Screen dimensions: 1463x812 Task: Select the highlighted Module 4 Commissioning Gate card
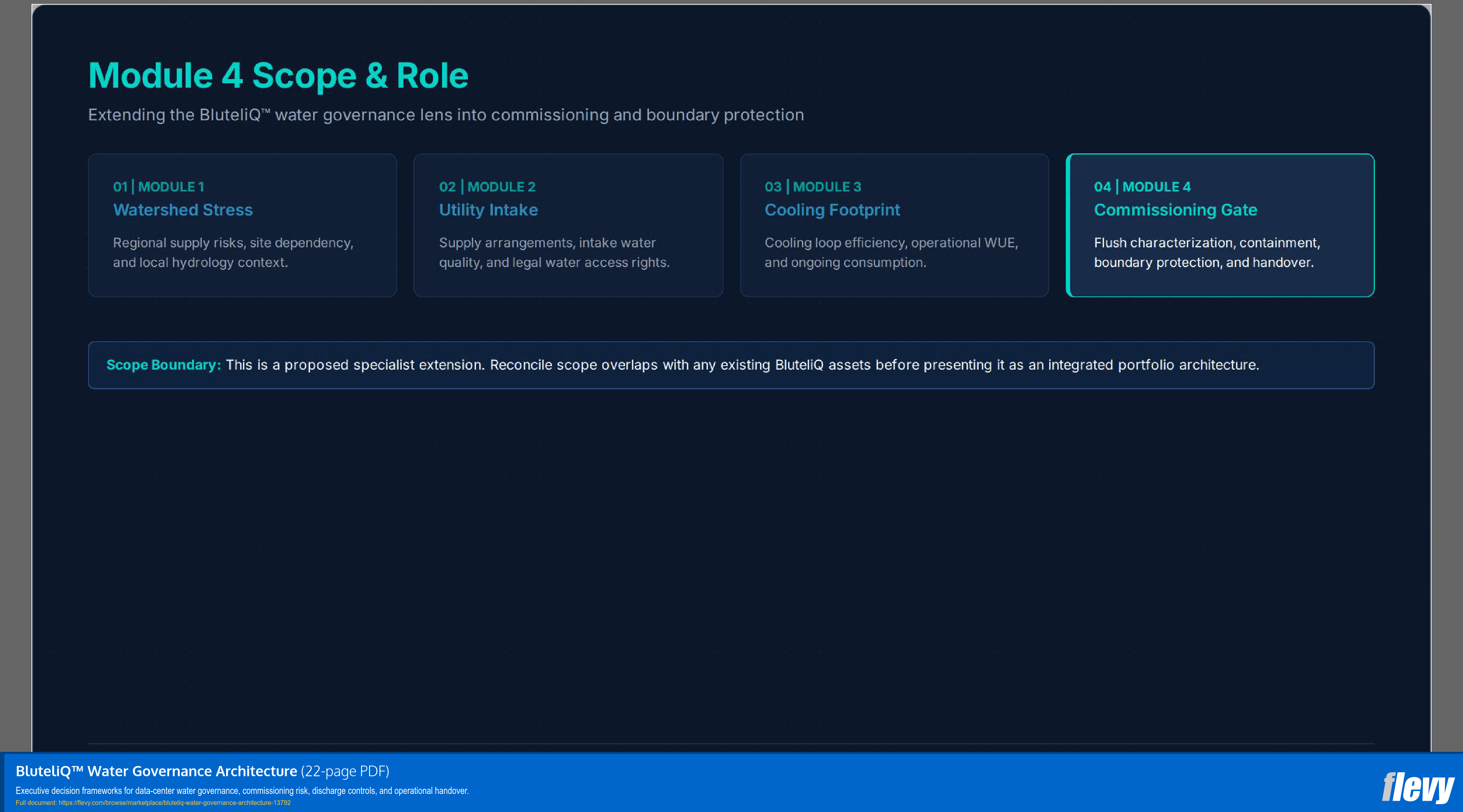pyautogui.click(x=1220, y=225)
